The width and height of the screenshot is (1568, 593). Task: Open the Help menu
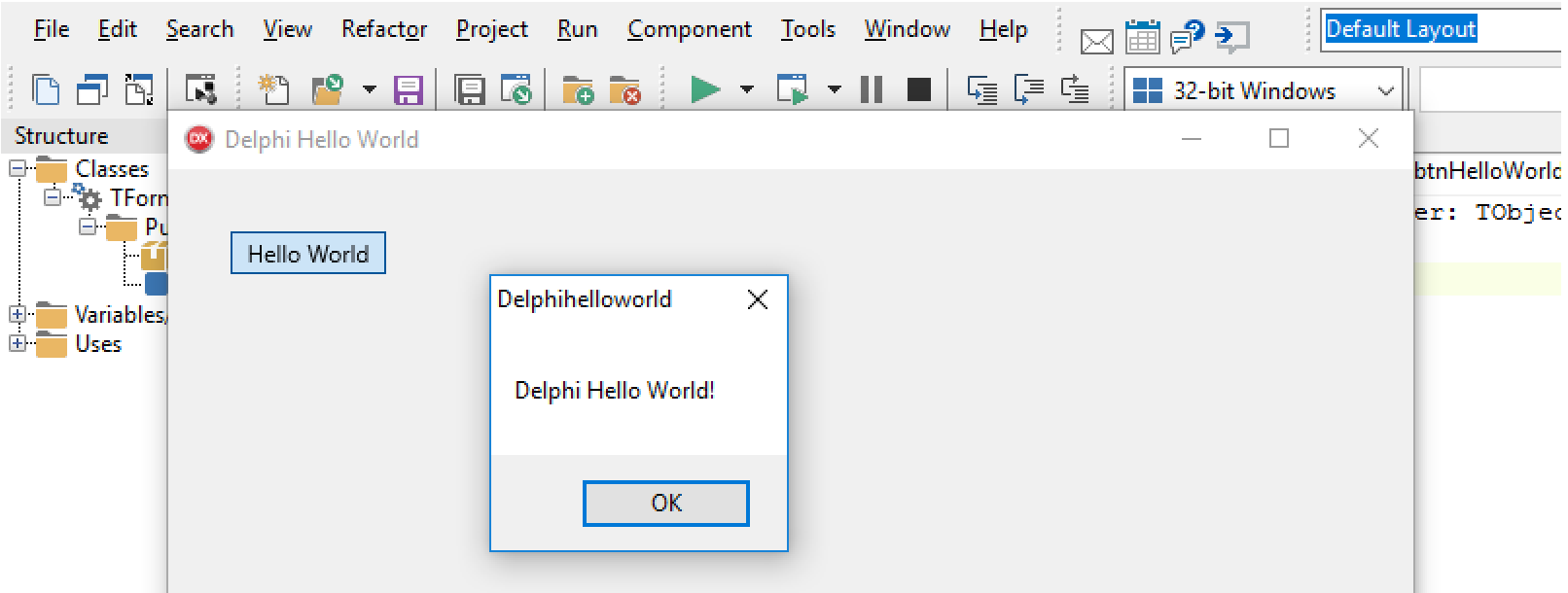(1003, 30)
